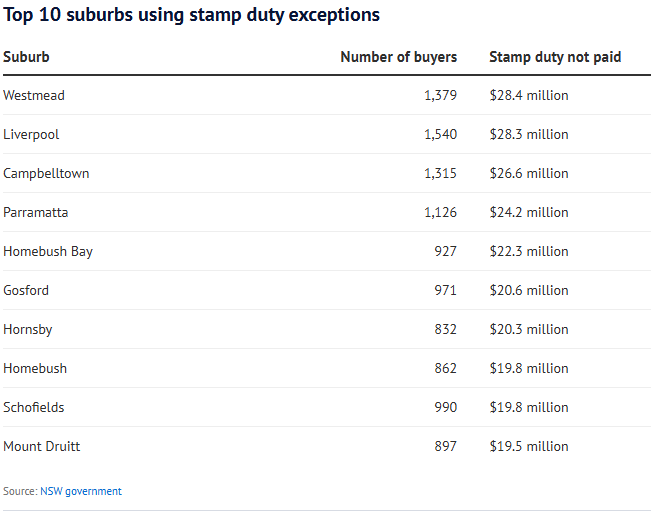
Task: Click the Number of buyers column header
Action: coord(398,57)
